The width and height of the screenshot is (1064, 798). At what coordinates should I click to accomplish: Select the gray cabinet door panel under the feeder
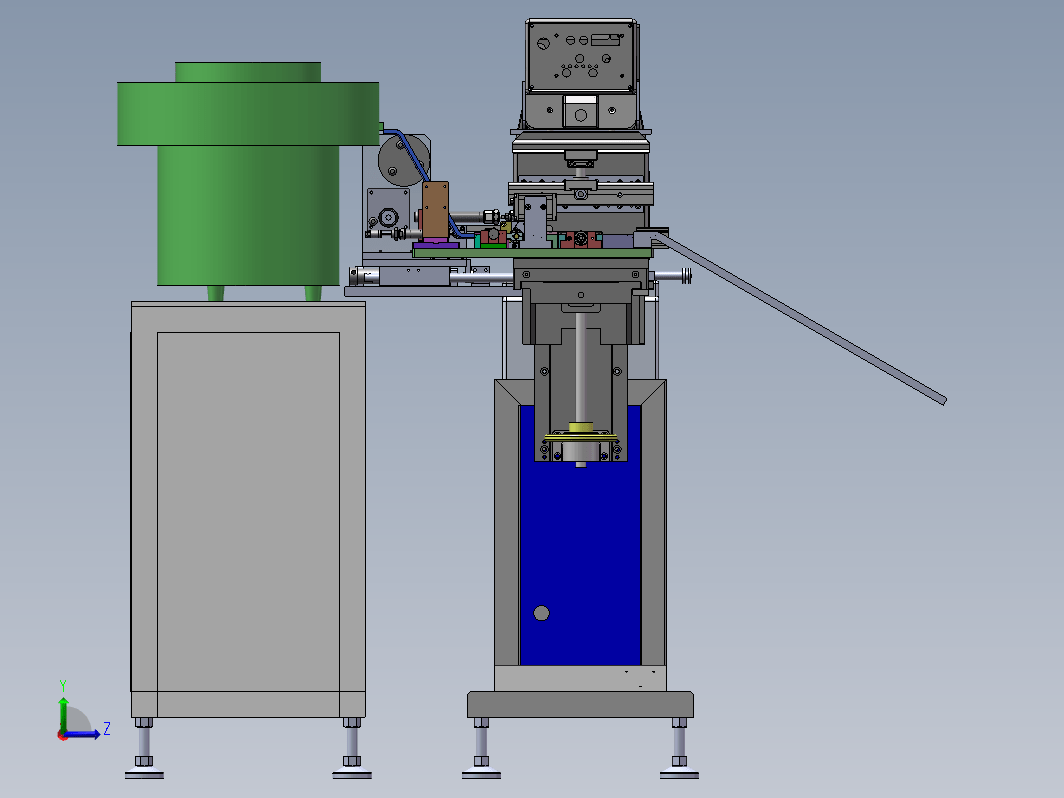tap(248, 512)
